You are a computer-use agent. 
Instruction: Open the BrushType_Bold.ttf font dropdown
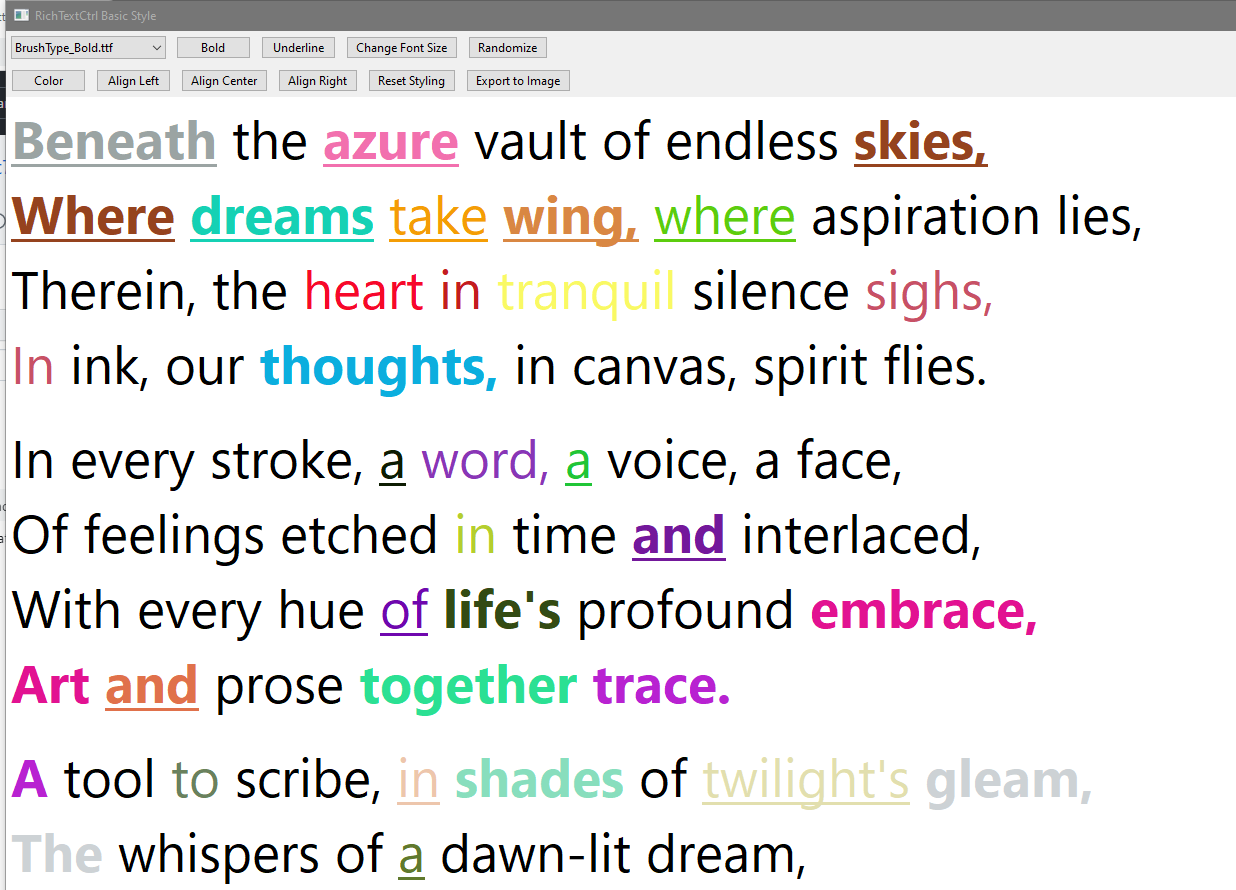87,47
